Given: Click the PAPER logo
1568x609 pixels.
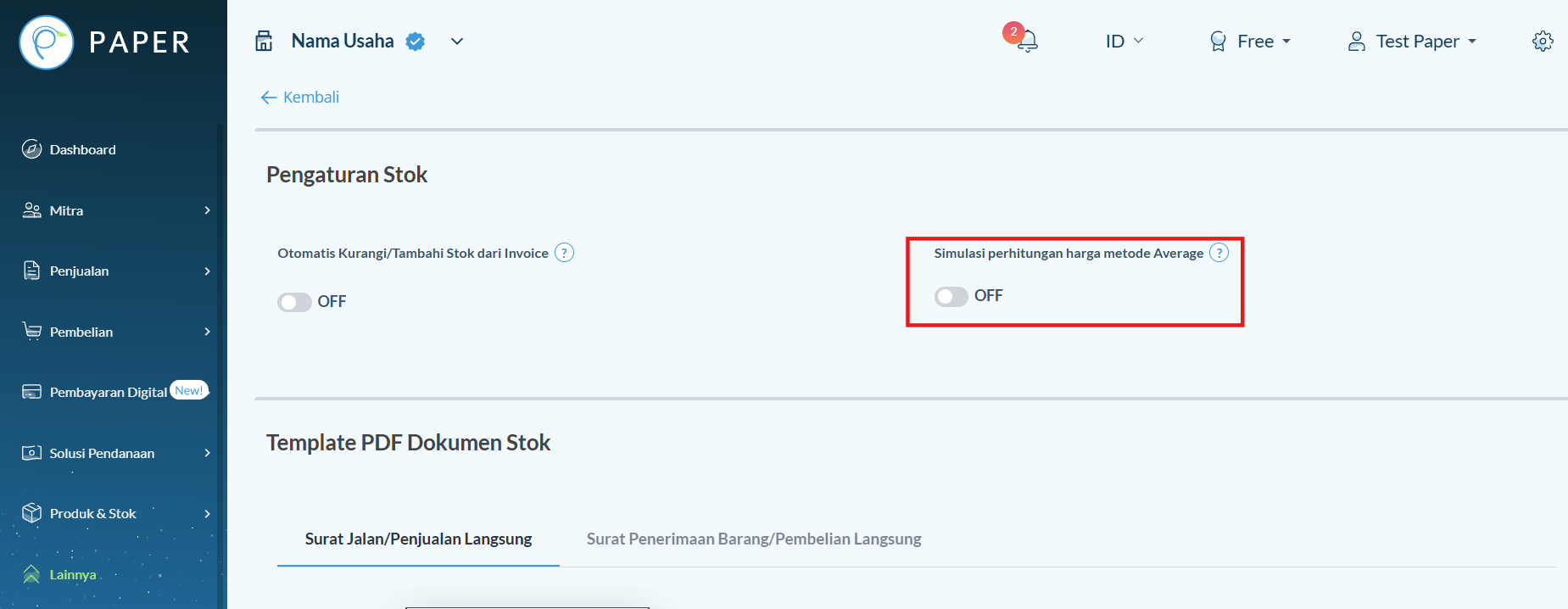Looking at the screenshot, I should [x=104, y=42].
